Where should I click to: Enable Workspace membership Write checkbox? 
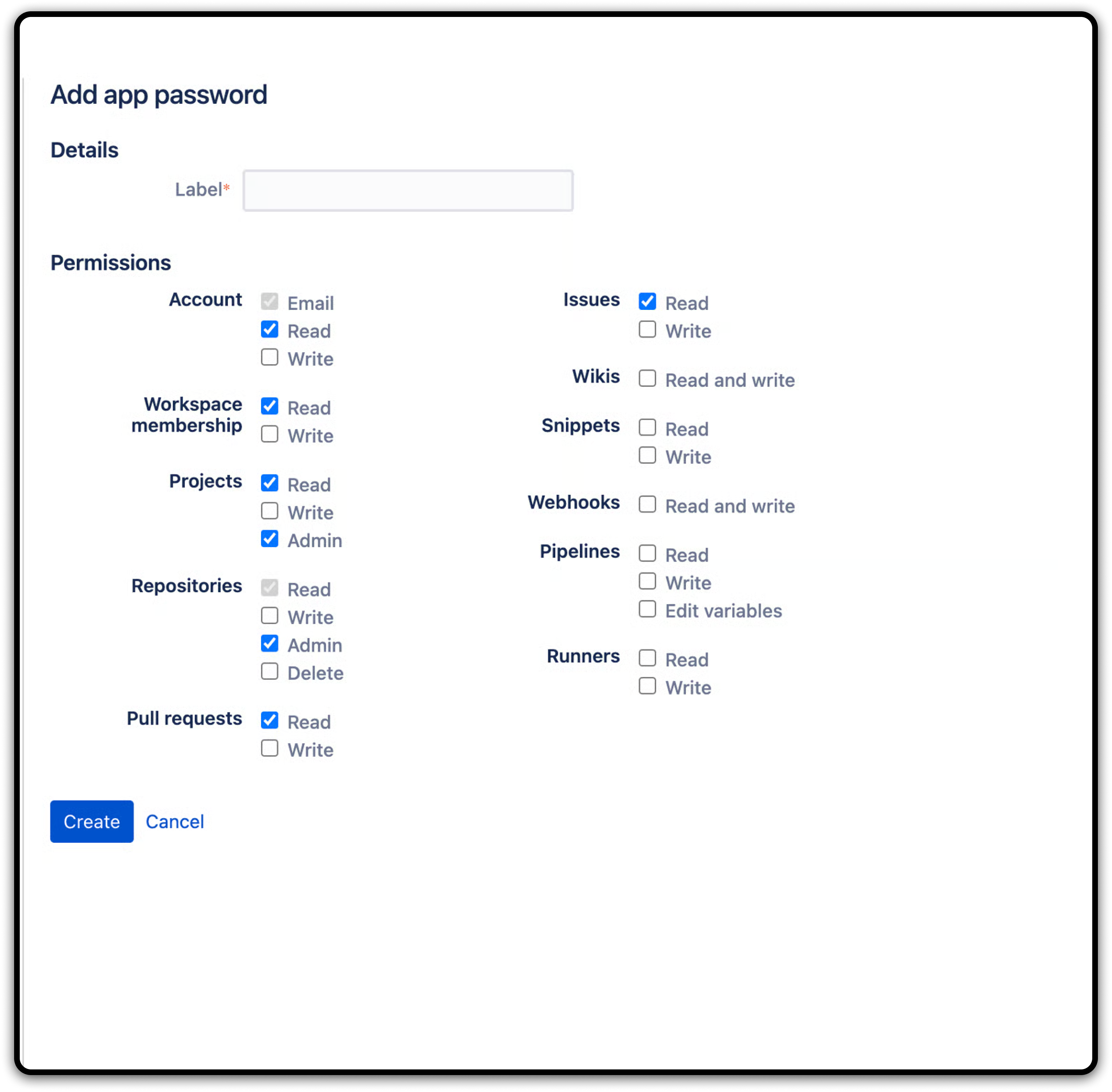pyautogui.click(x=270, y=434)
